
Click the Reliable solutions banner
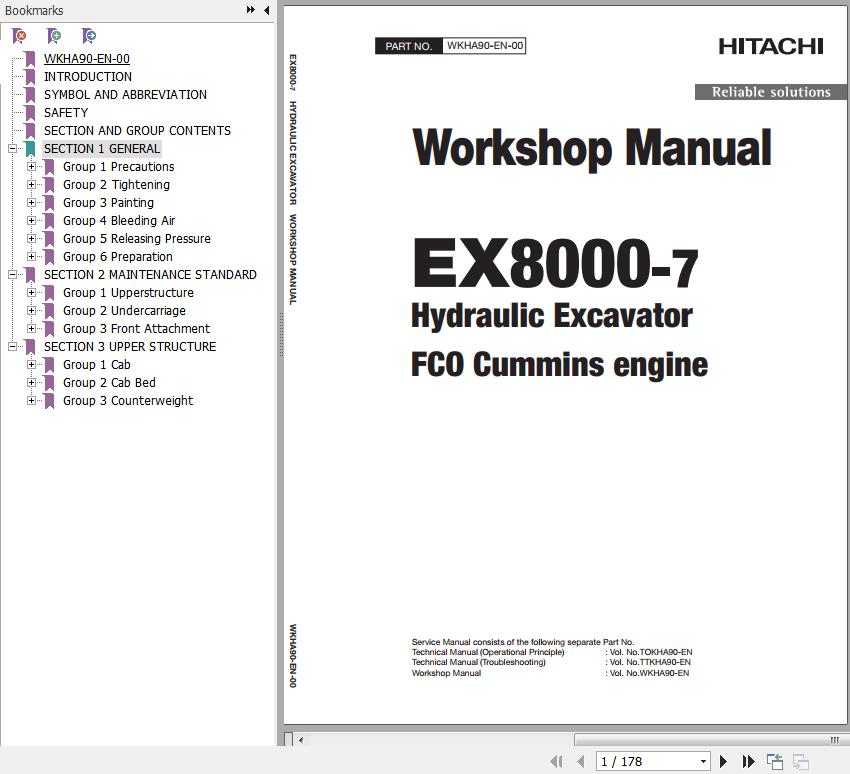pyautogui.click(x=771, y=92)
